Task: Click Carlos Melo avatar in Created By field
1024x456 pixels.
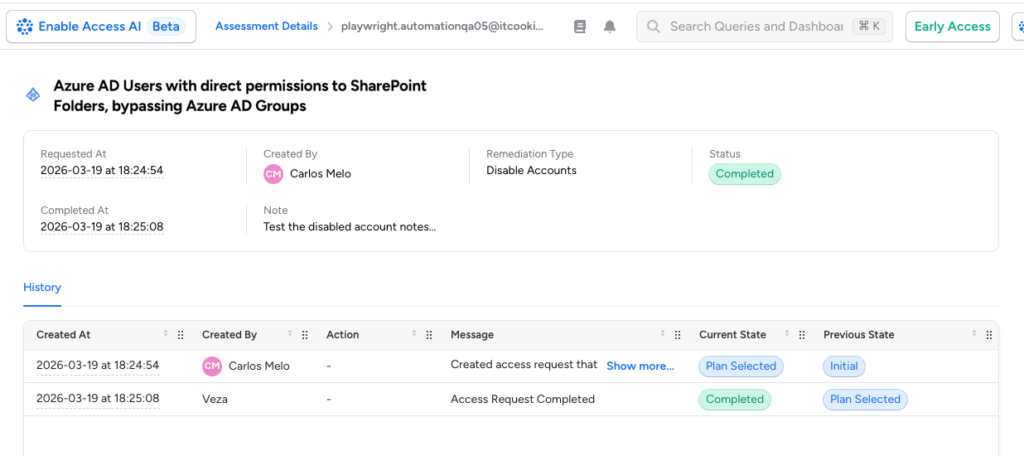Action: tap(273, 174)
